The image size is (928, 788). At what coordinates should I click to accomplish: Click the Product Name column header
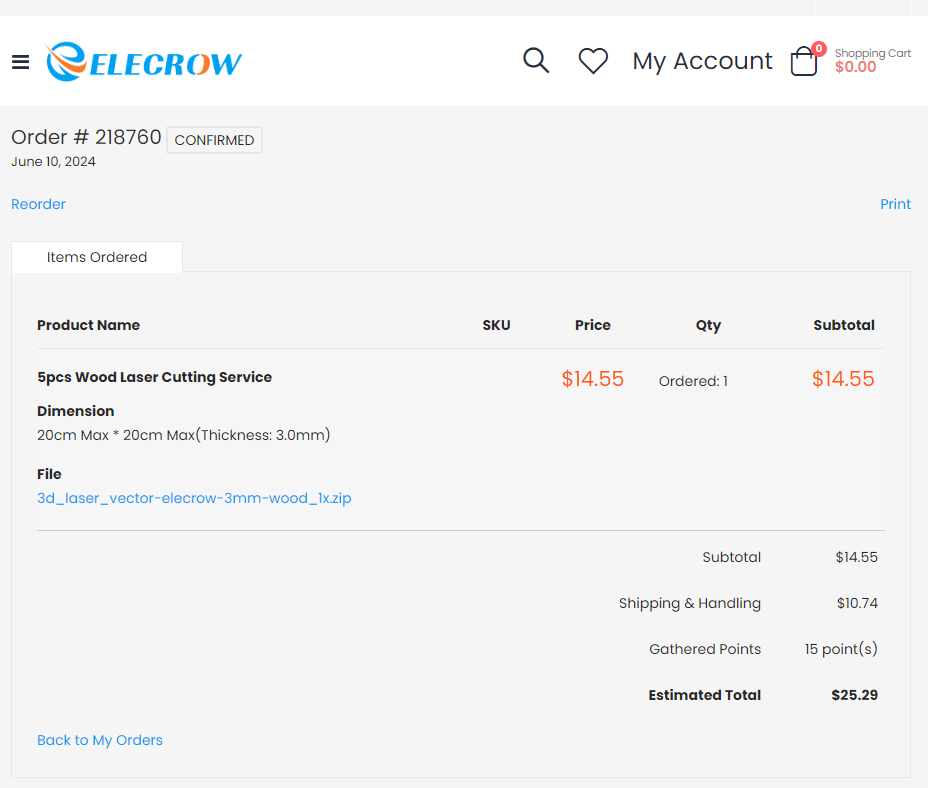click(88, 325)
